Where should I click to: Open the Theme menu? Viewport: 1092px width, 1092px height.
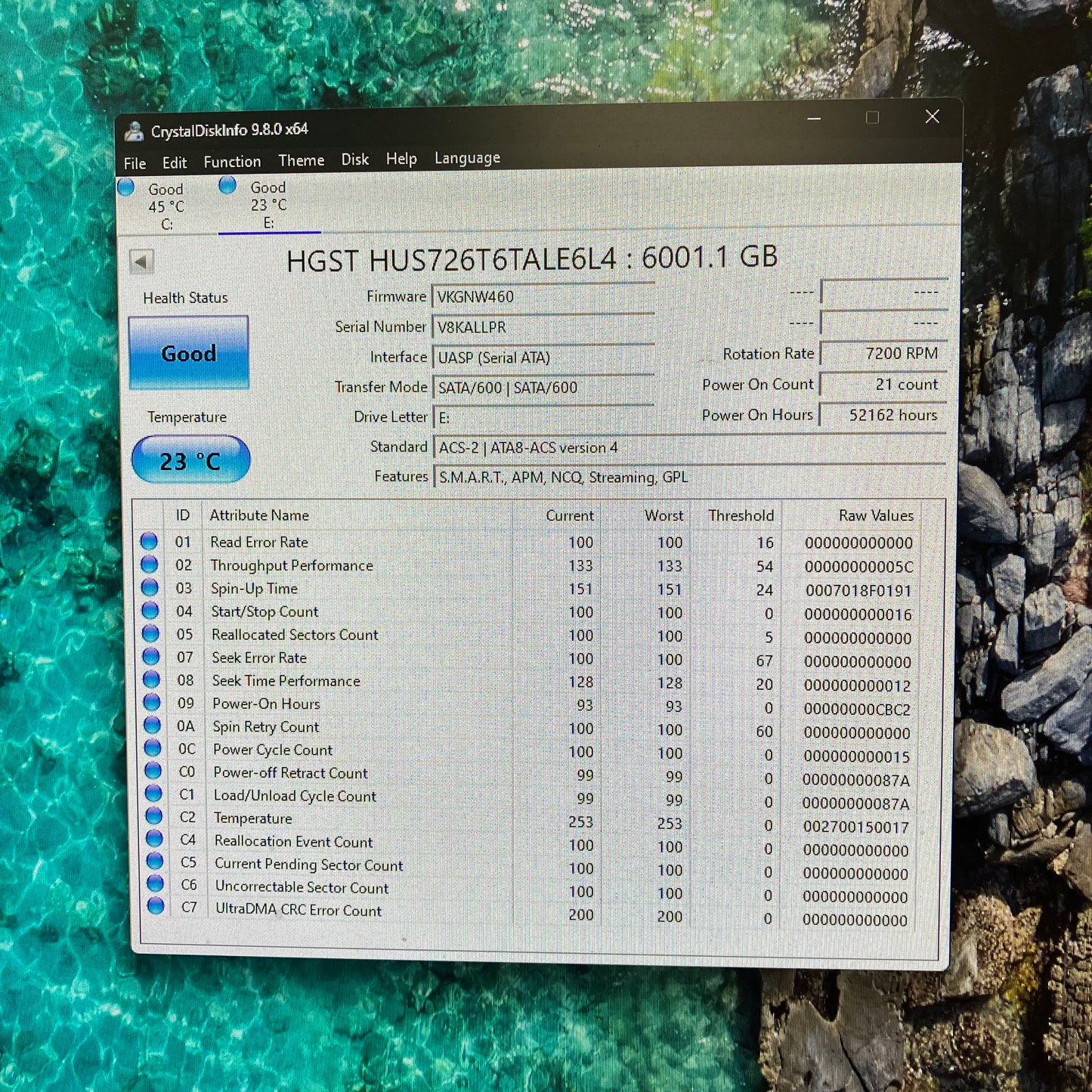tap(301, 160)
